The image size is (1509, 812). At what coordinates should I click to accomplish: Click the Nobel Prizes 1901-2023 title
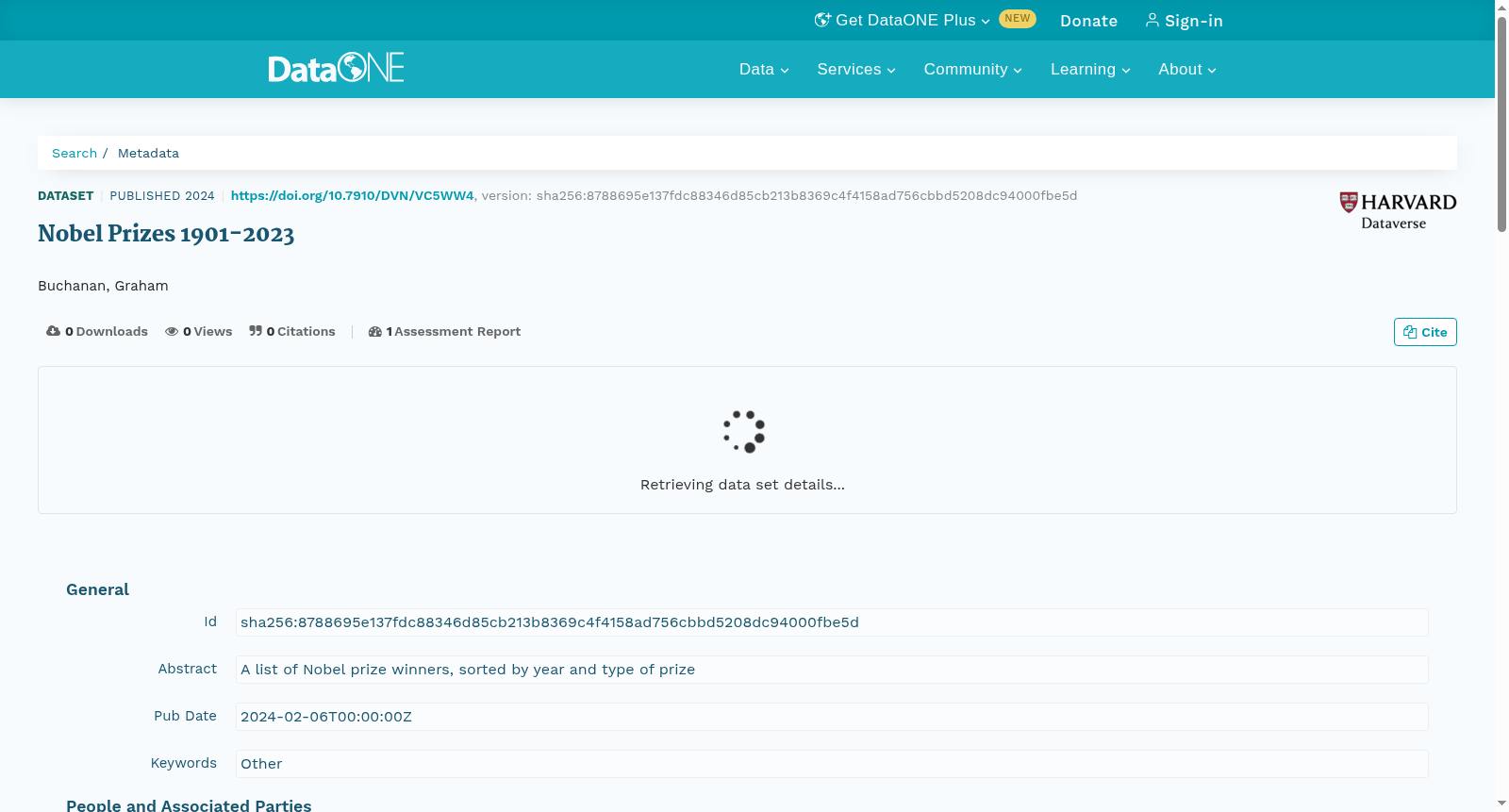click(x=166, y=234)
